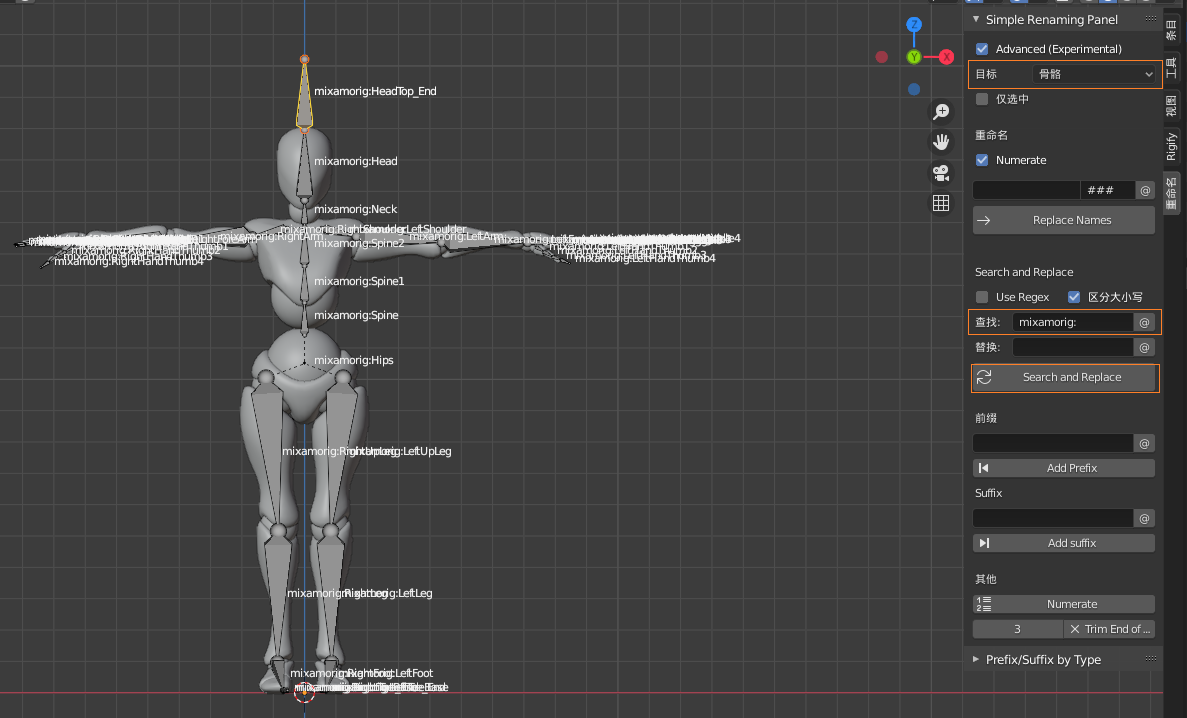
Task: Select the mixamorig:Neck bone label
Action: click(x=356, y=209)
